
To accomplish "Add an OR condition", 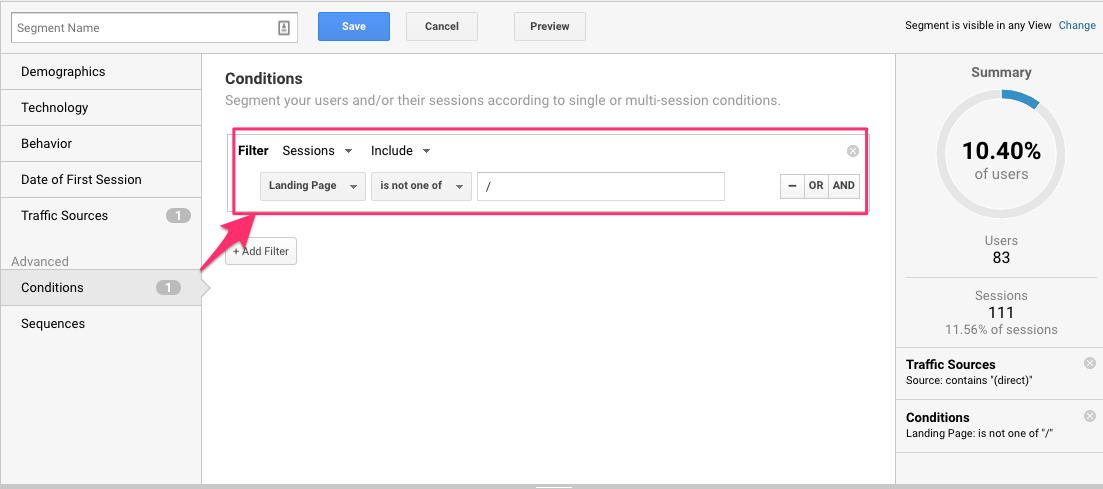I will 817,186.
